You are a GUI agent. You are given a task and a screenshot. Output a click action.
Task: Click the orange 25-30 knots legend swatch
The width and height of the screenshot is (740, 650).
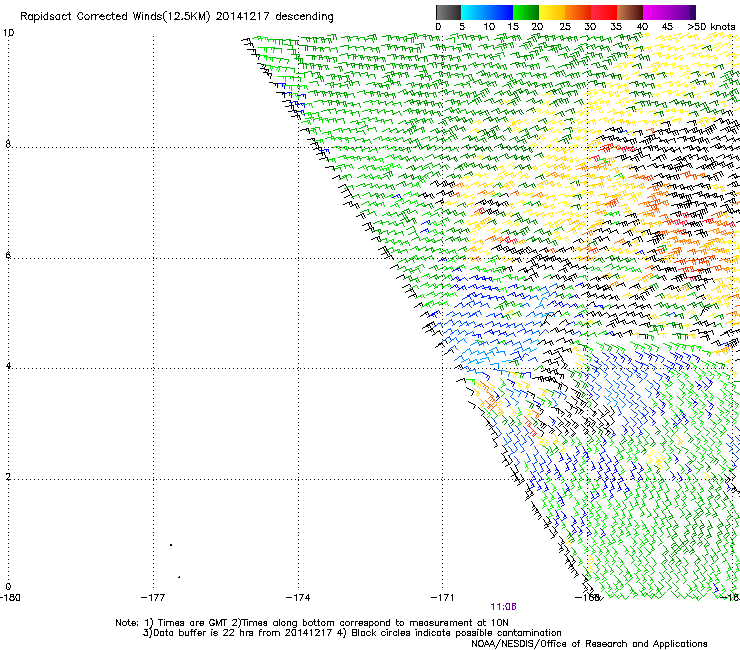(x=578, y=12)
